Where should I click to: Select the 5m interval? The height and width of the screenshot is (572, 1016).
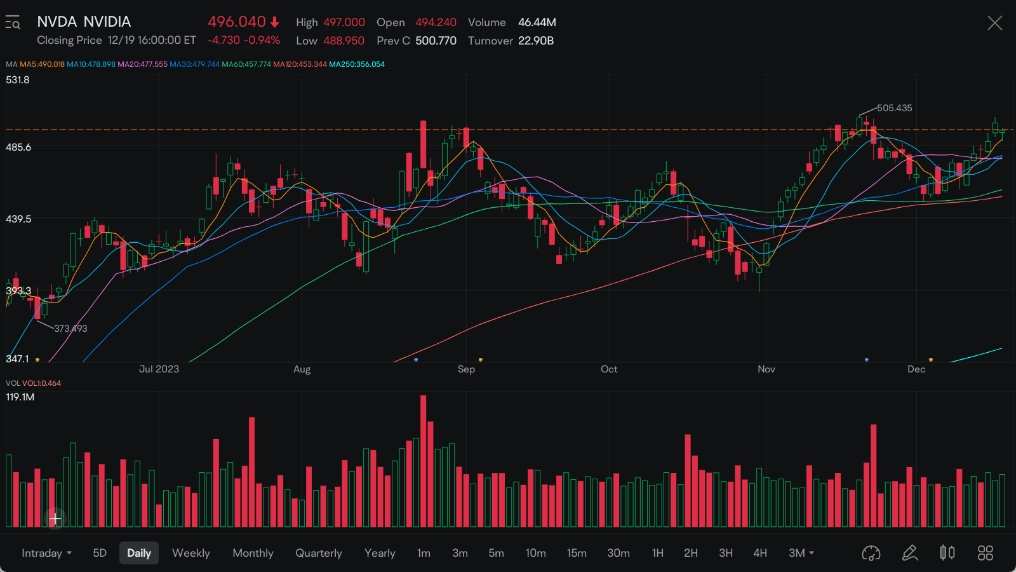pyautogui.click(x=496, y=553)
